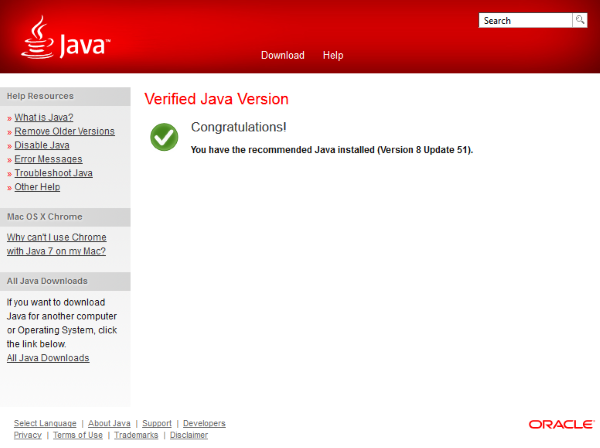Open the 'What is Java?' link

coord(44,117)
